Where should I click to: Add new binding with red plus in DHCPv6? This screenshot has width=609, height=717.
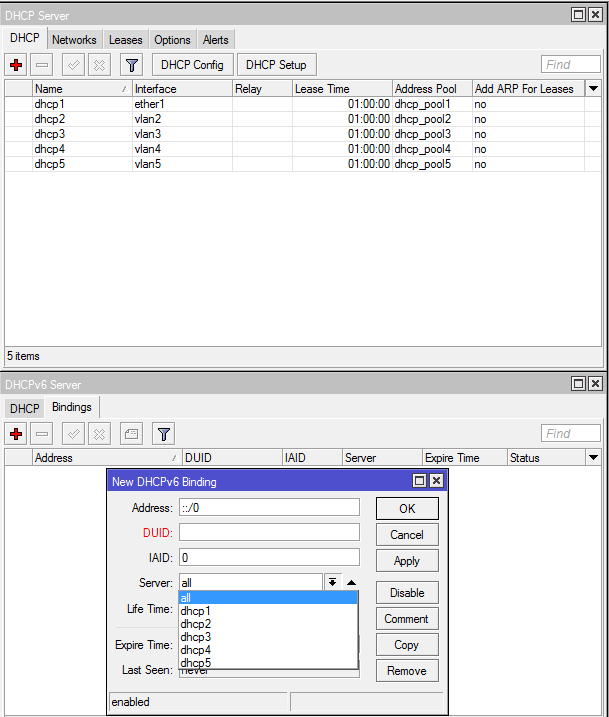pos(16,433)
